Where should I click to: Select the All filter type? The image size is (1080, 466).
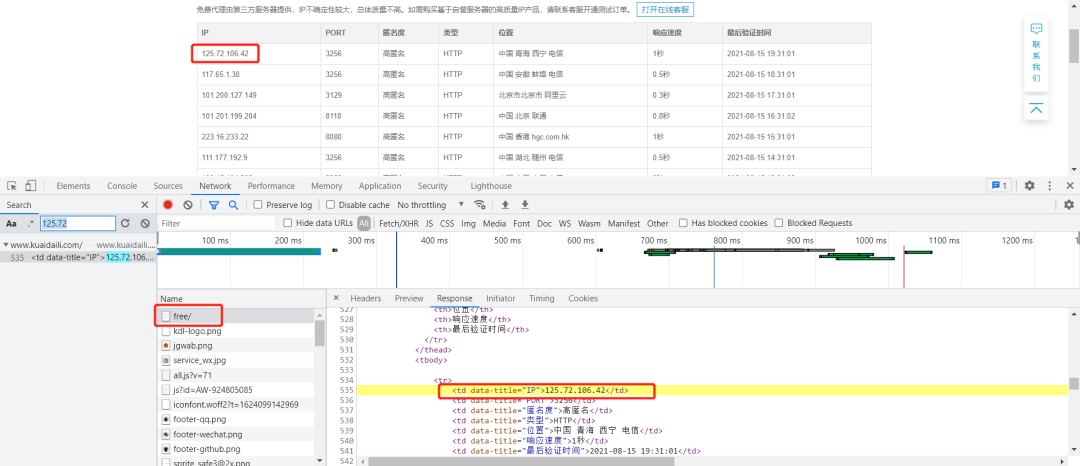point(364,224)
